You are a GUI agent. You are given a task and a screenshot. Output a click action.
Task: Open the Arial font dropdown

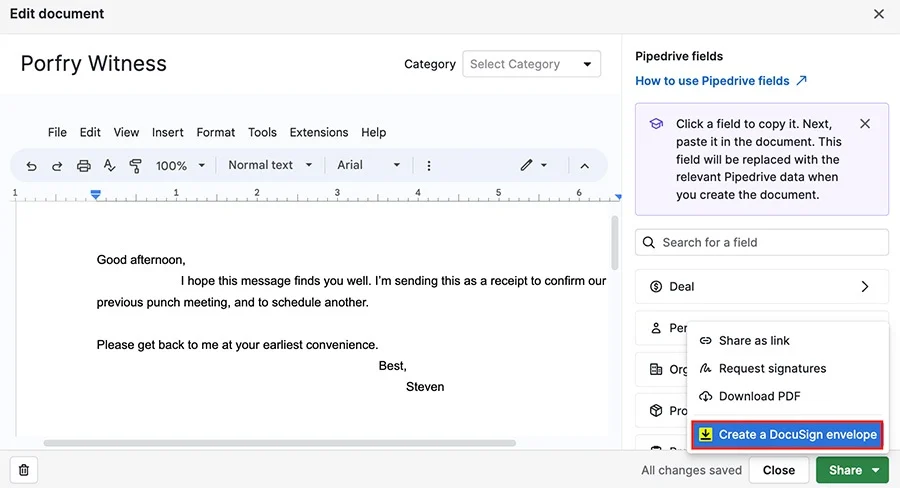(368, 165)
